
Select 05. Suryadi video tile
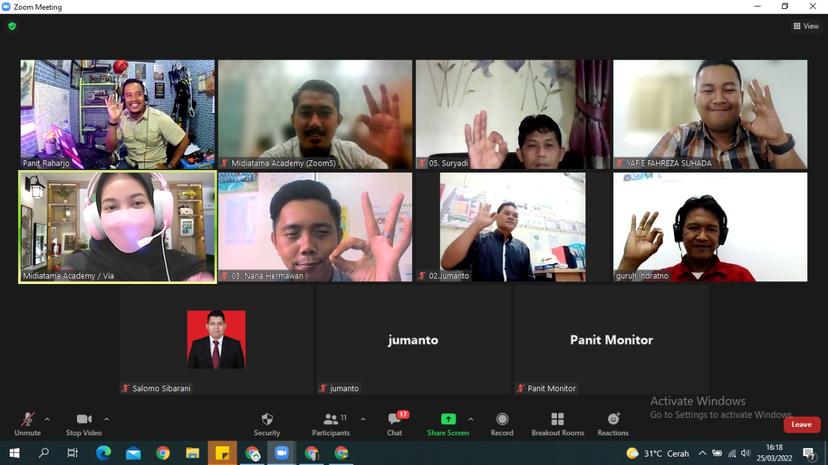tap(513, 114)
